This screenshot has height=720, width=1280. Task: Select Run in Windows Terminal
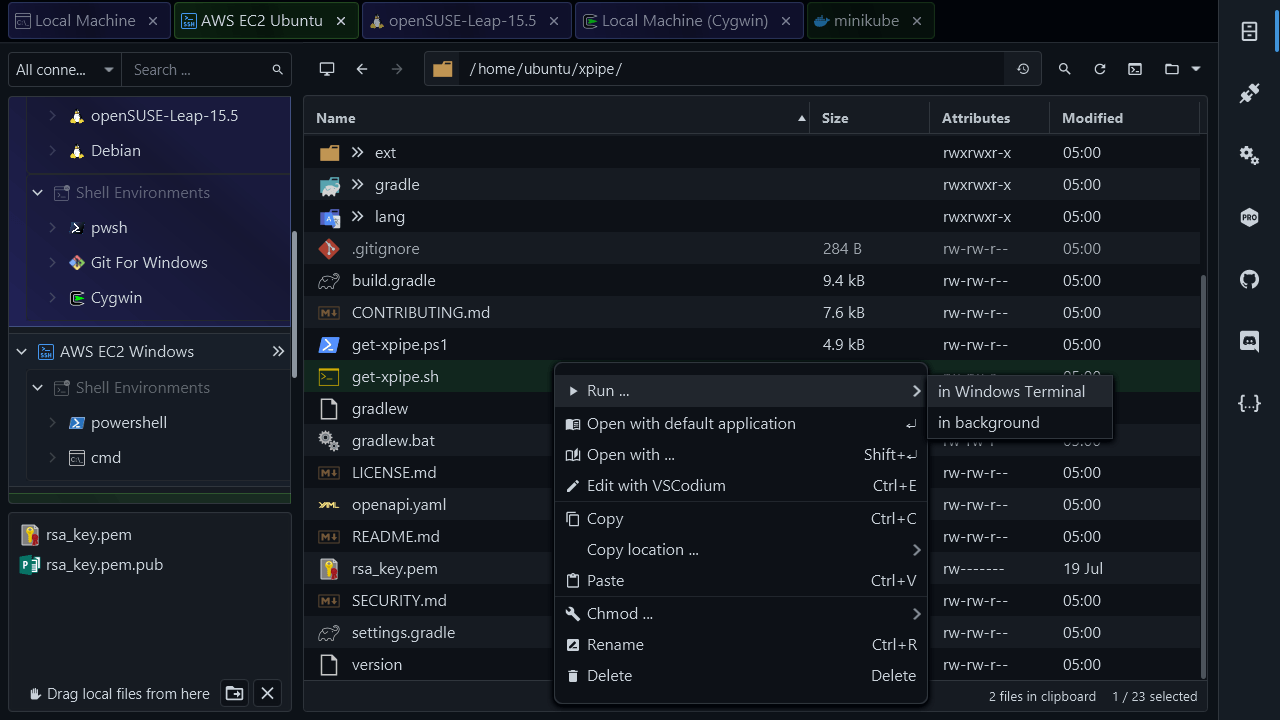pos(1011,391)
